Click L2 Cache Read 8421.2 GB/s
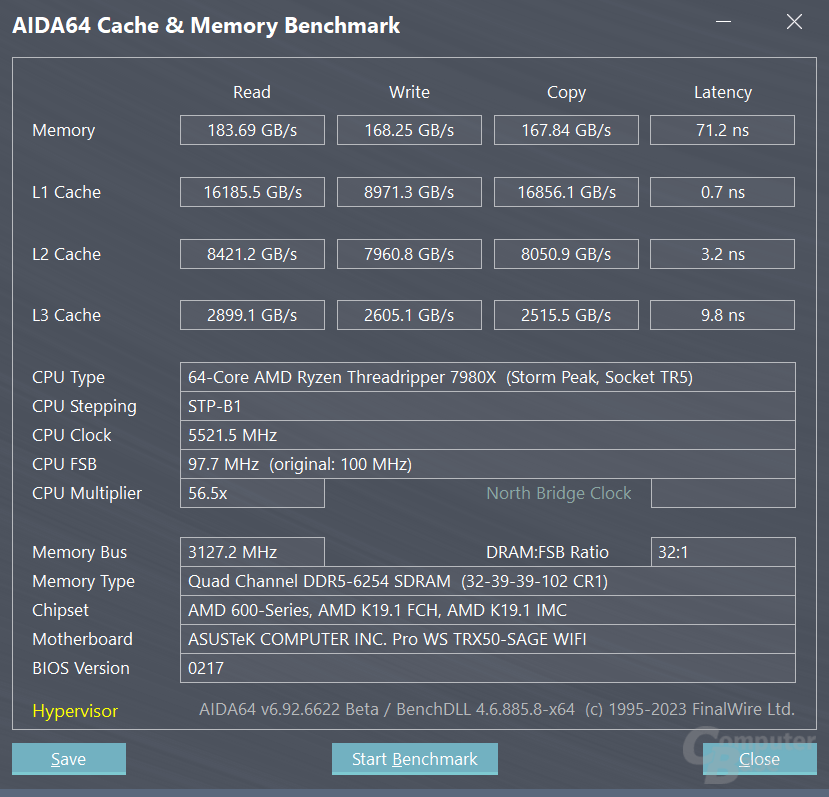Image resolution: width=829 pixels, height=797 pixels. tap(252, 254)
